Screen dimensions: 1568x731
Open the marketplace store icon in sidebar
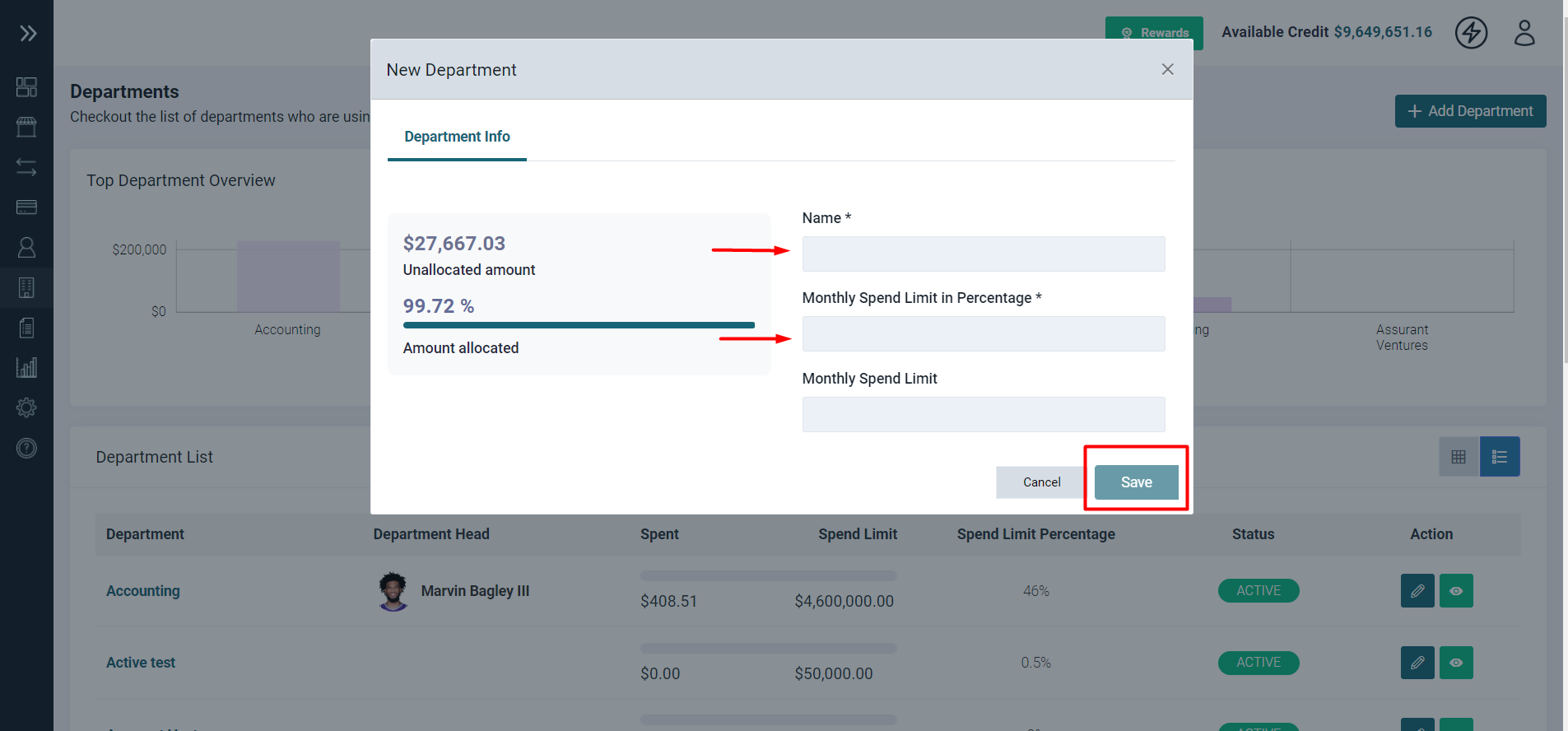pyautogui.click(x=26, y=127)
